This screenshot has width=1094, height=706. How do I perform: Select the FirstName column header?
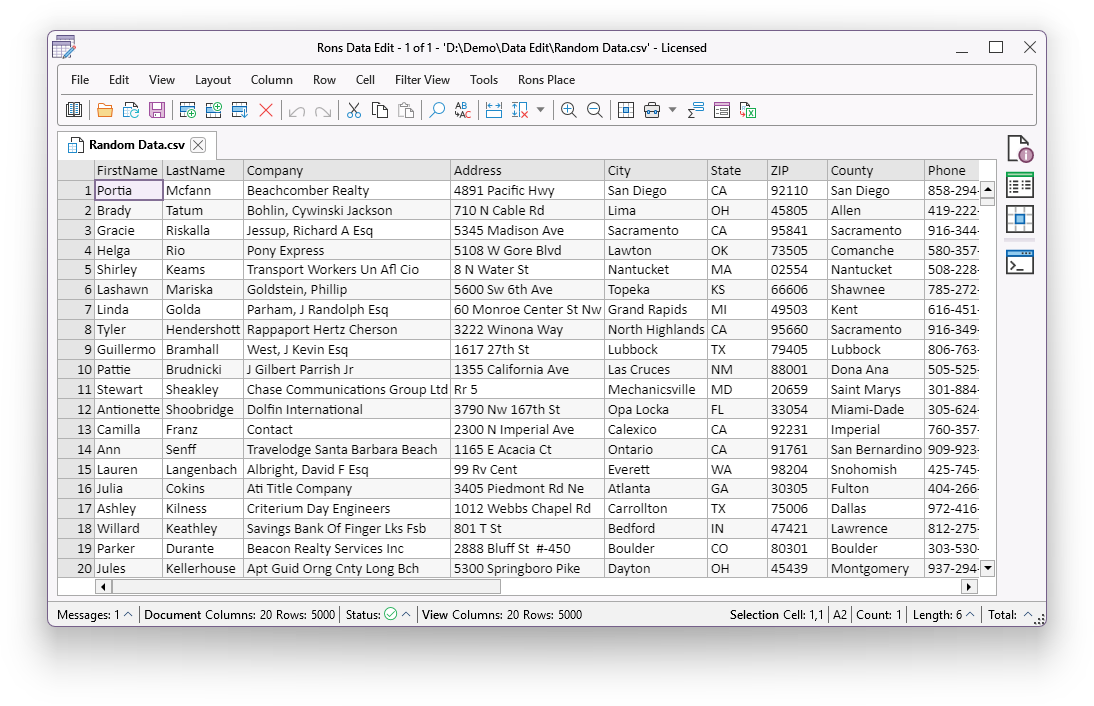[x=128, y=170]
